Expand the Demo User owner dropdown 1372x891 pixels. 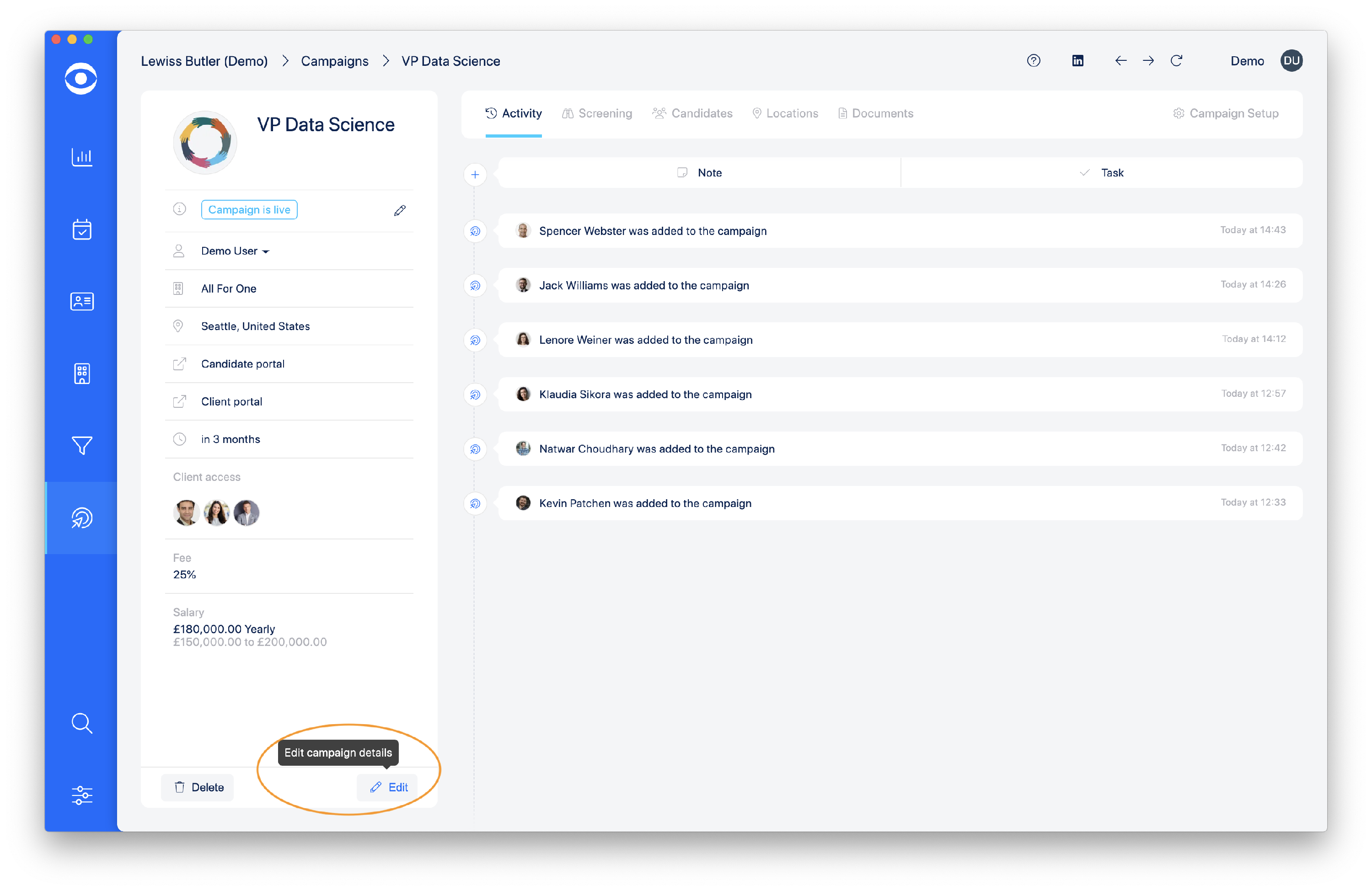click(x=235, y=251)
